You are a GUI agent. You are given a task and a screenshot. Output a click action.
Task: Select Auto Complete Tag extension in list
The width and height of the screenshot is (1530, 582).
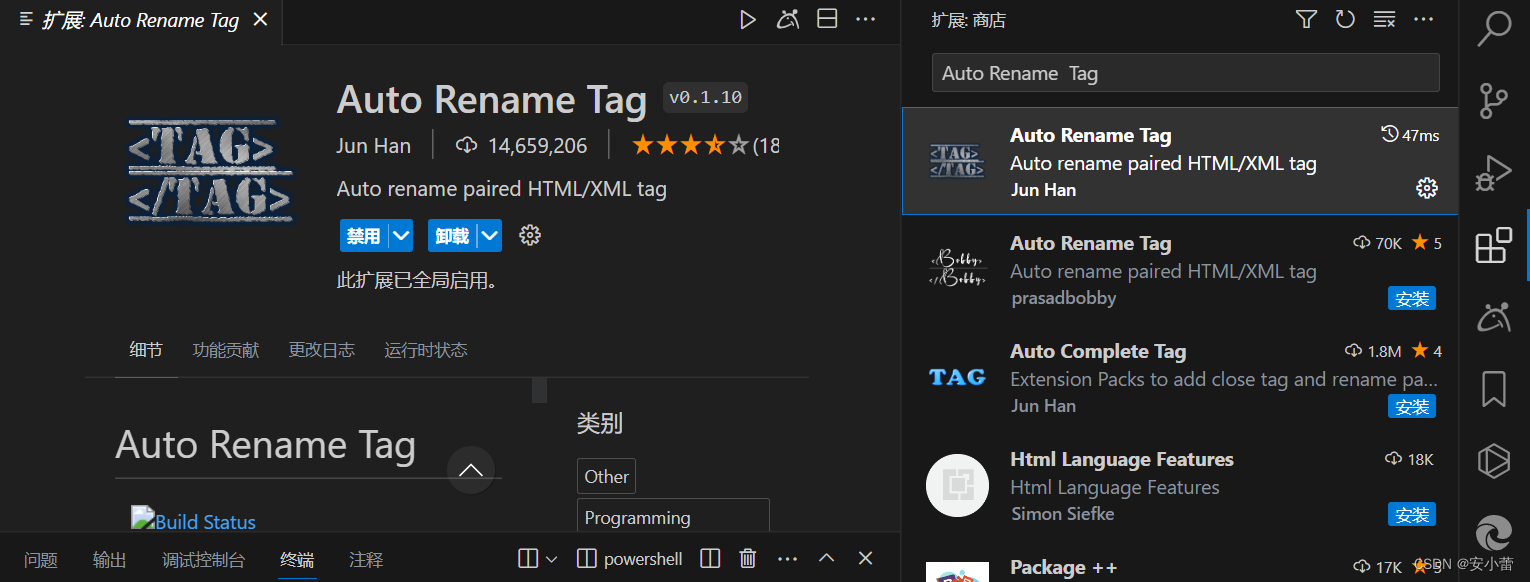1180,377
